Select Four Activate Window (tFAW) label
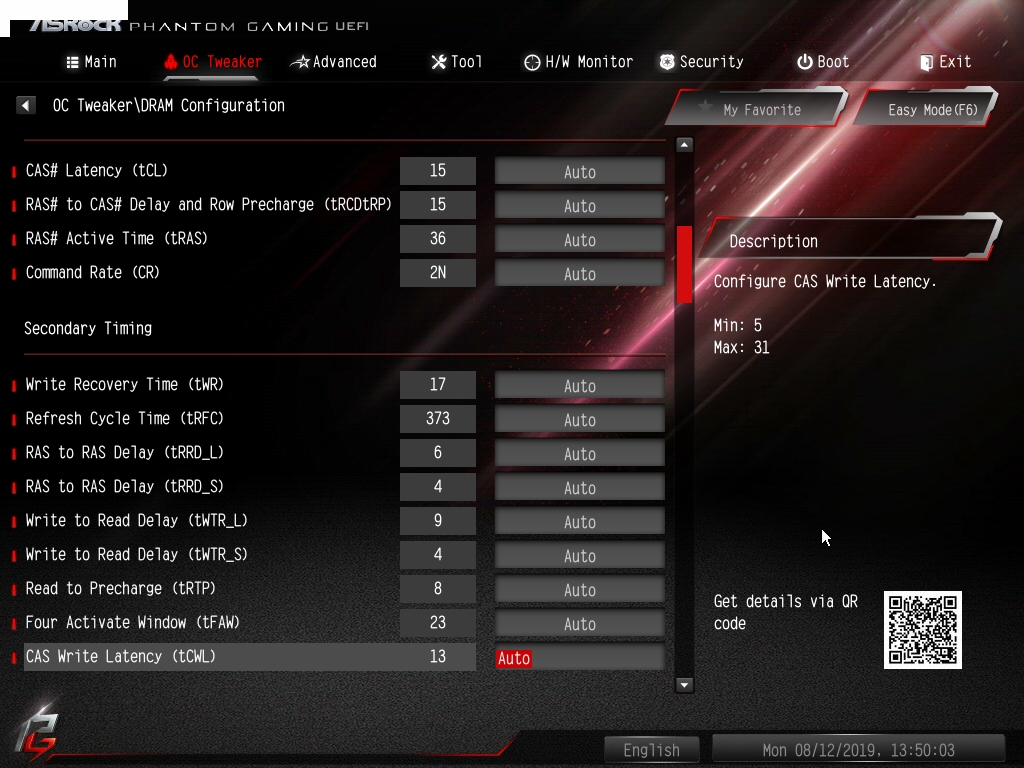This screenshot has height=768, width=1024. tap(133, 622)
